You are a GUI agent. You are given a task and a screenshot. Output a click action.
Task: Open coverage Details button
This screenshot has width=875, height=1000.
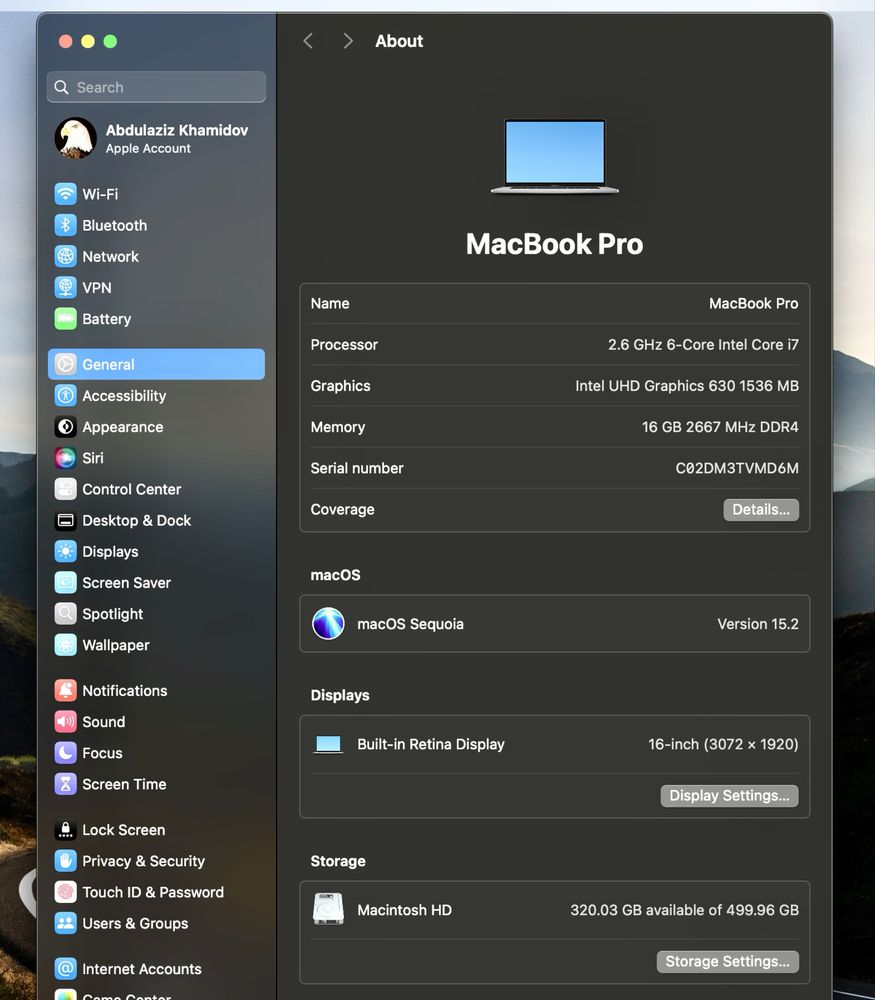[761, 510]
